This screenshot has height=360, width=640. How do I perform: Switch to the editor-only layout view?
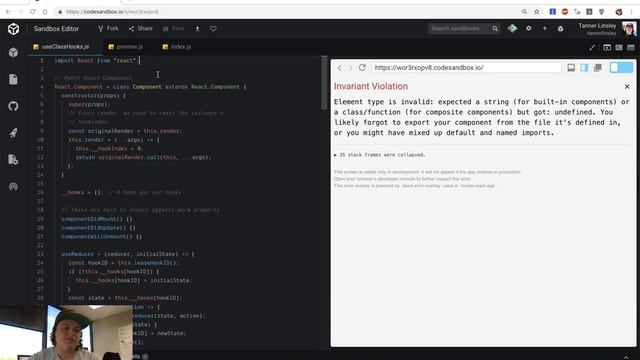click(x=631, y=48)
